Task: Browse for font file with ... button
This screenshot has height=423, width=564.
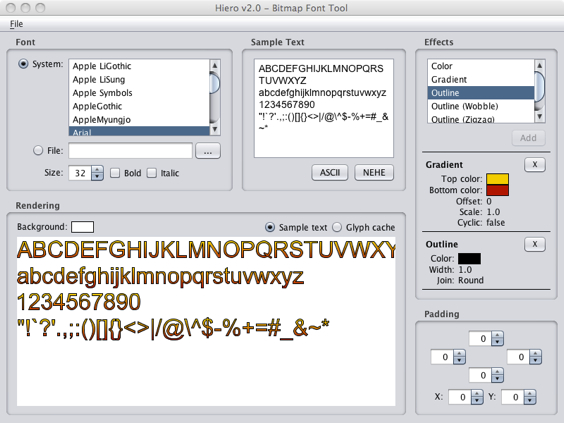Action: 208,151
